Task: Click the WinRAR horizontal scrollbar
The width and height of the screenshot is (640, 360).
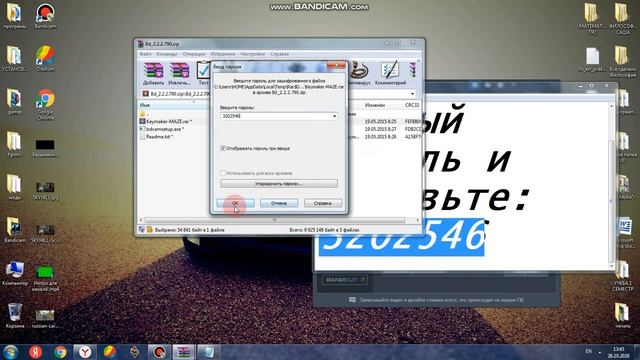Action: click(x=274, y=220)
